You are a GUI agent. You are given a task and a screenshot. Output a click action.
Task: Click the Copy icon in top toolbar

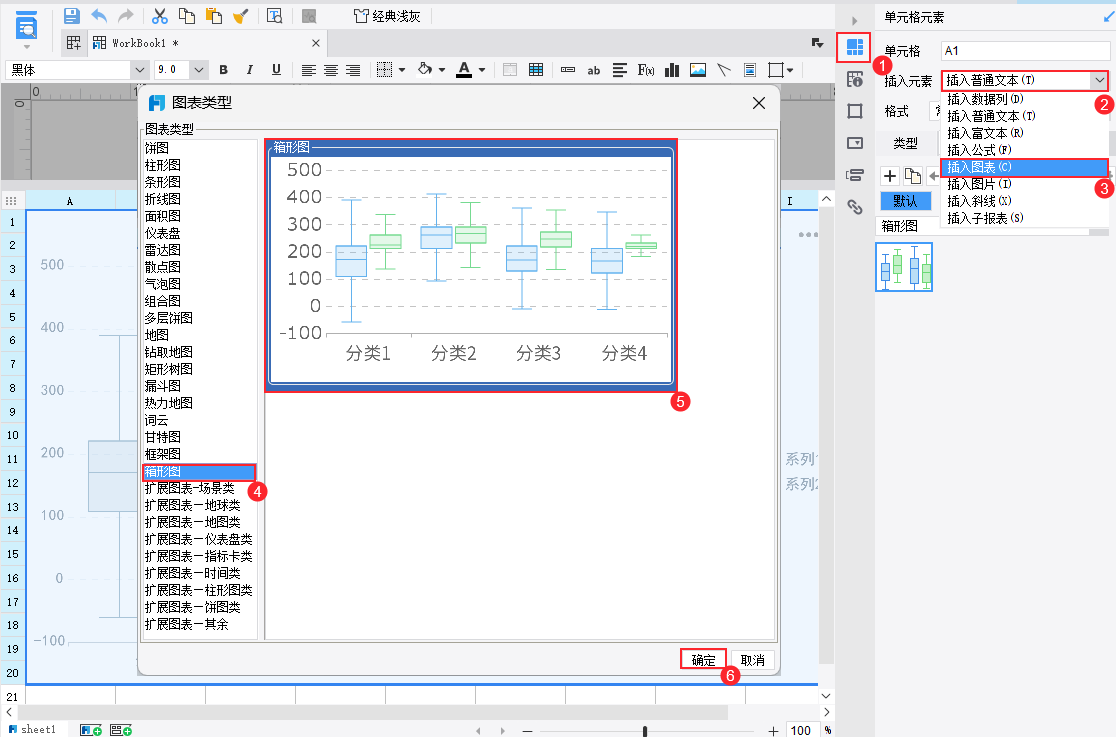186,16
